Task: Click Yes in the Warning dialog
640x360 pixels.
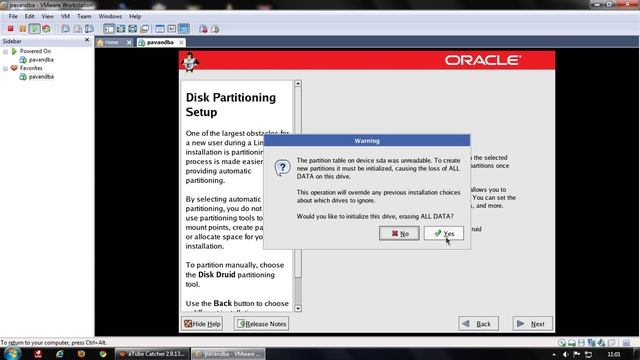Action: [x=444, y=233]
